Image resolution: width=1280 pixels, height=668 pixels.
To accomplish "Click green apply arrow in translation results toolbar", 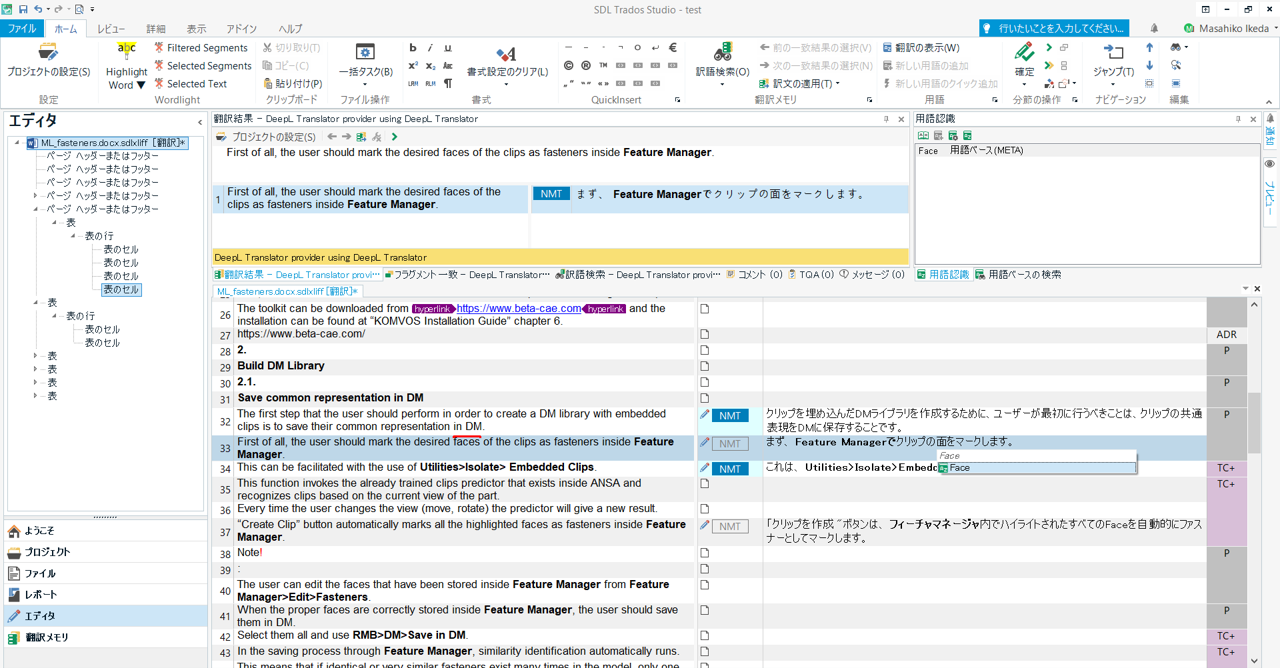I will tap(394, 137).
